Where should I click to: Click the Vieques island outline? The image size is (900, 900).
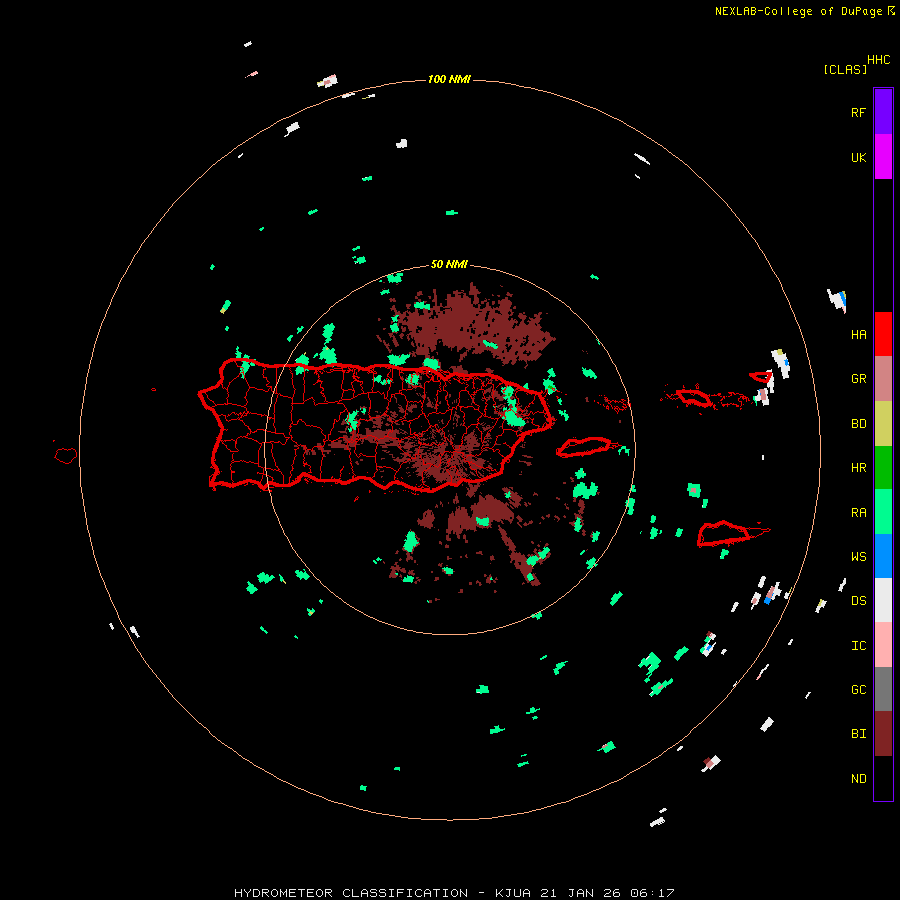[x=583, y=447]
